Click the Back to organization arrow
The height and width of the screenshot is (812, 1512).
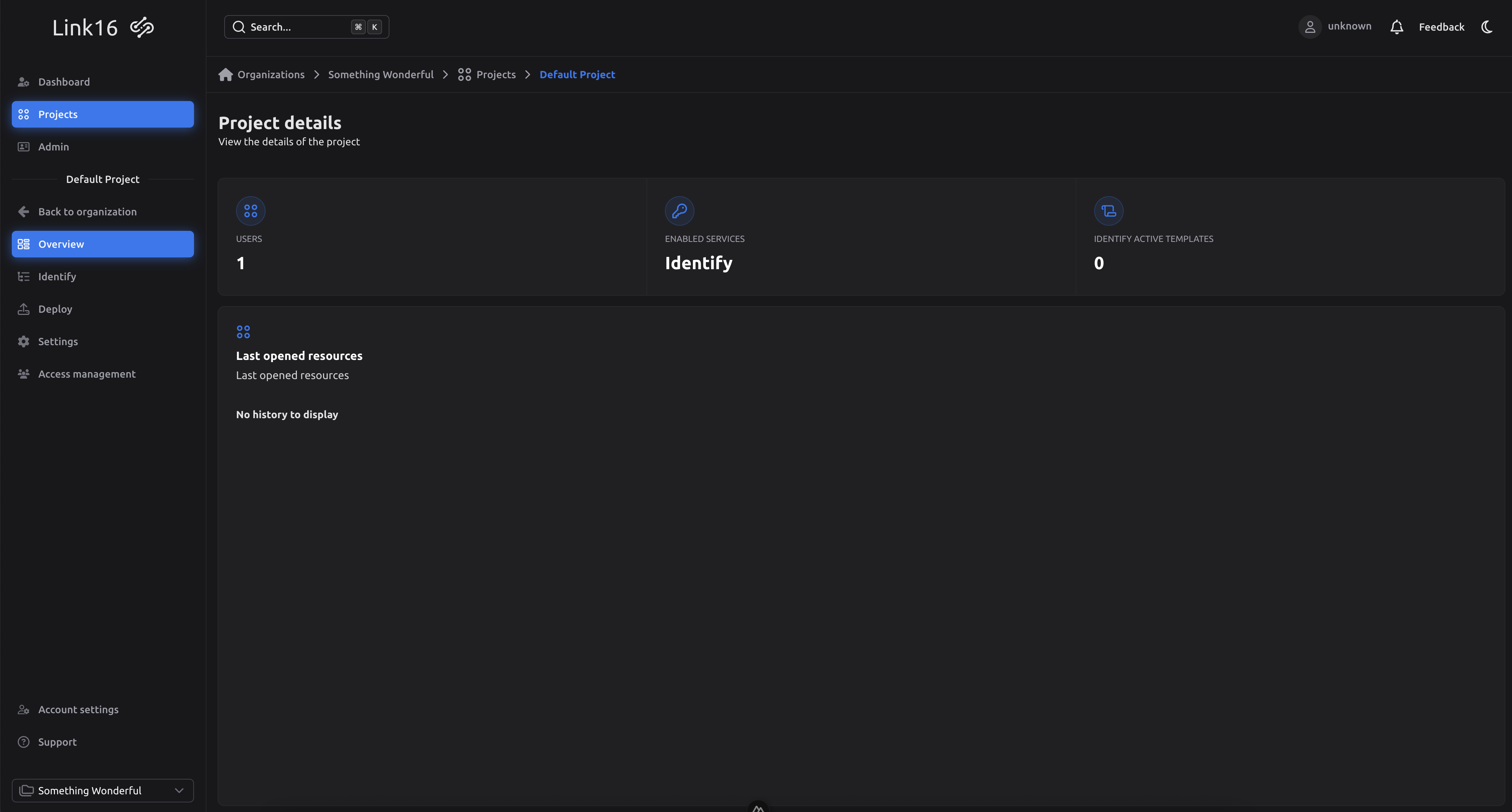23,211
